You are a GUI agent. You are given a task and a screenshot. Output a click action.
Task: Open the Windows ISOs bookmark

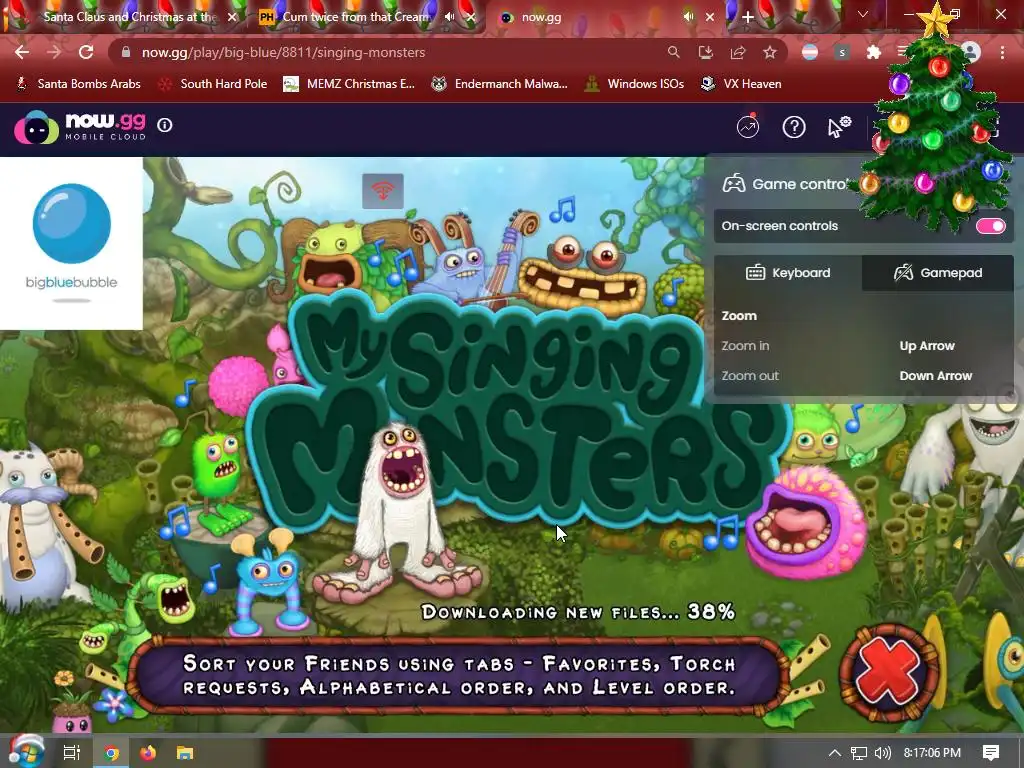tap(634, 84)
